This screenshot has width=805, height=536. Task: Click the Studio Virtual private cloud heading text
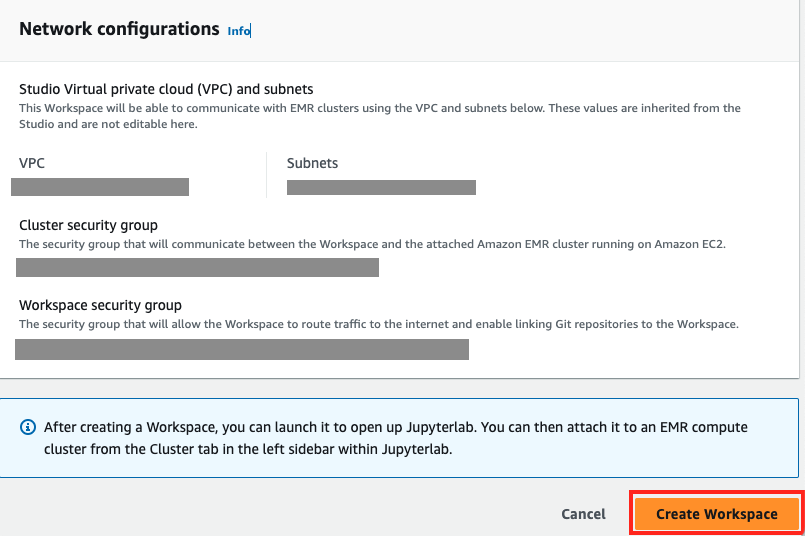click(x=166, y=89)
